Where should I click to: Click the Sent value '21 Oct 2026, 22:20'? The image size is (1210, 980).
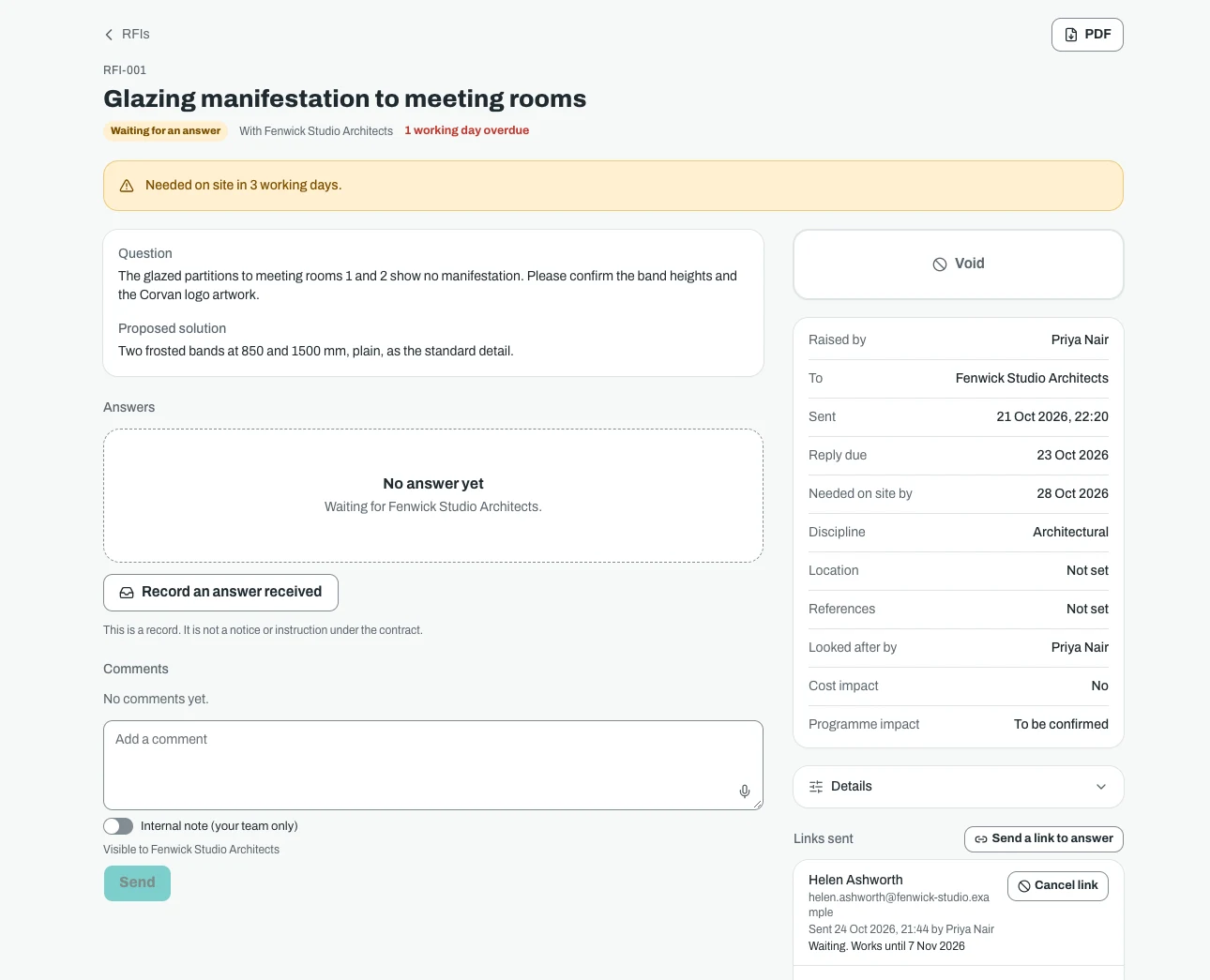tap(1052, 417)
